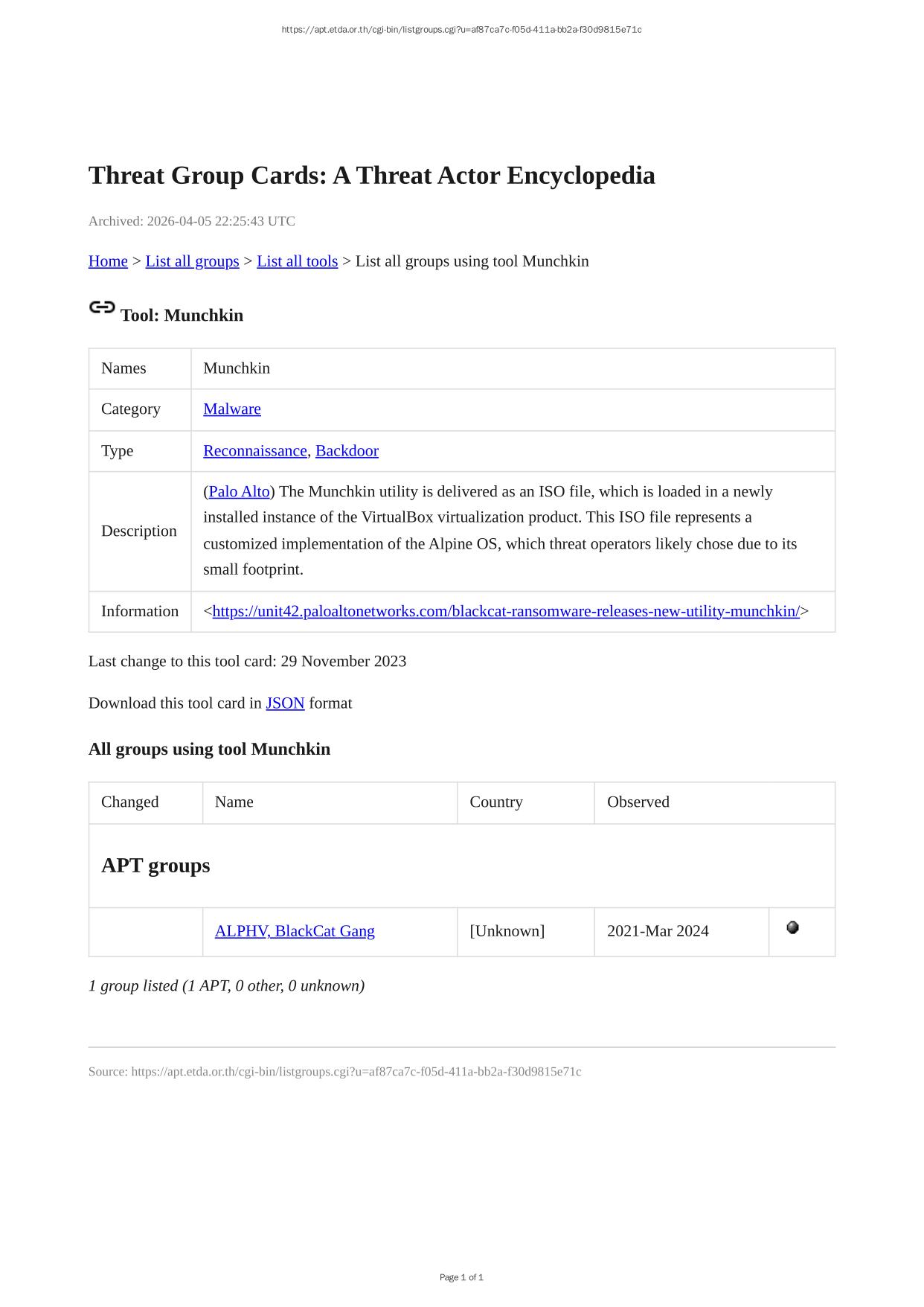Navigate to List all tools breadcrumb

coord(297,261)
